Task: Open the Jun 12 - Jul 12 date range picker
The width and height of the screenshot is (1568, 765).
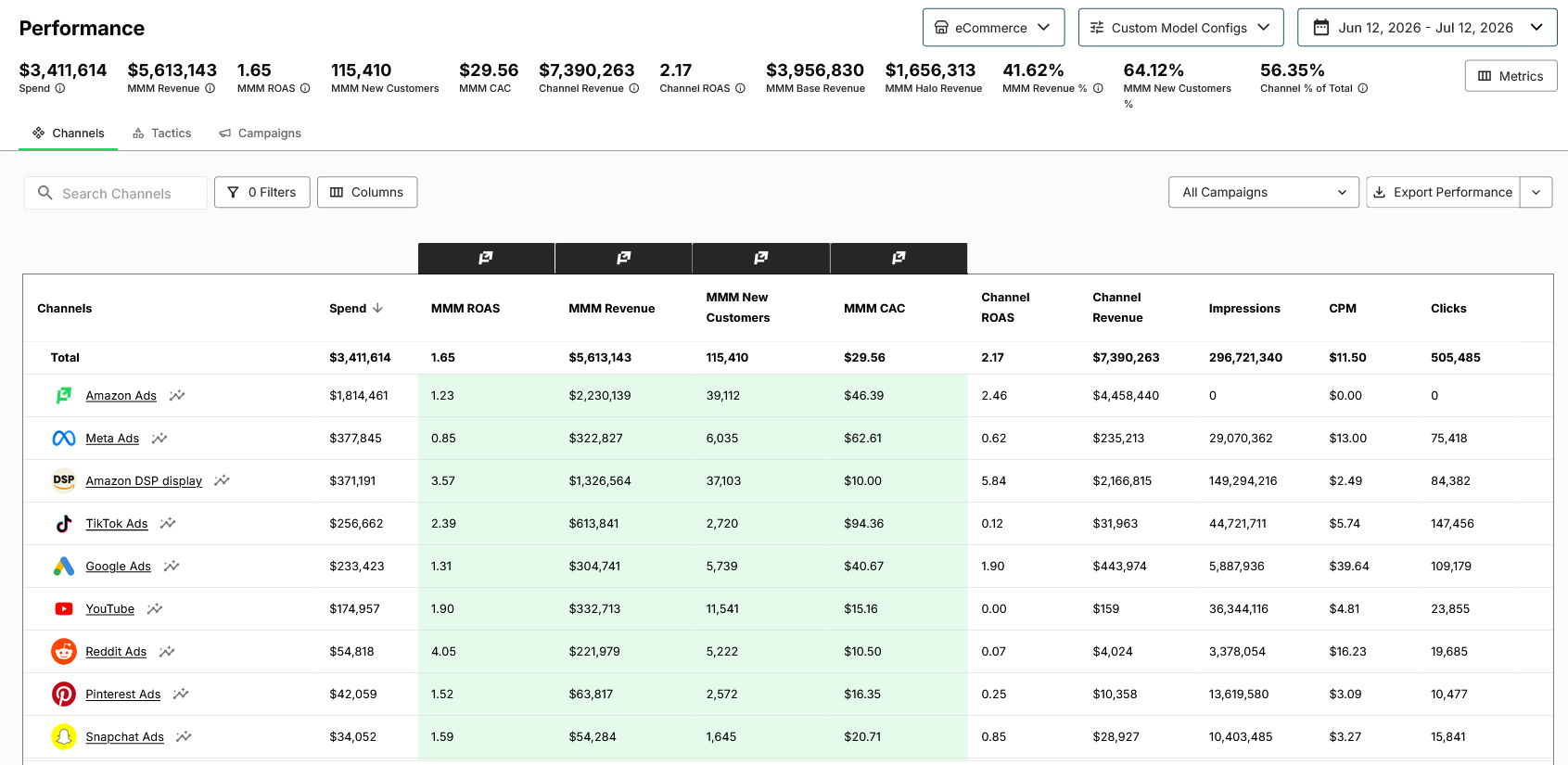Action: (1427, 28)
